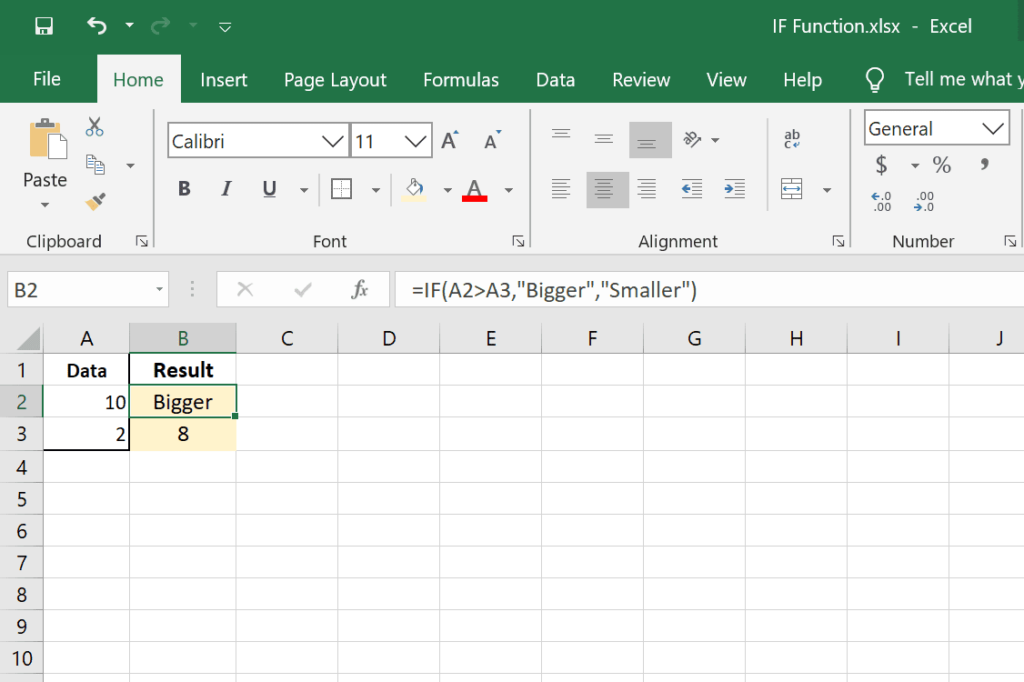Click the Tell me what search box
The height and width of the screenshot is (682, 1024).
coord(944,80)
